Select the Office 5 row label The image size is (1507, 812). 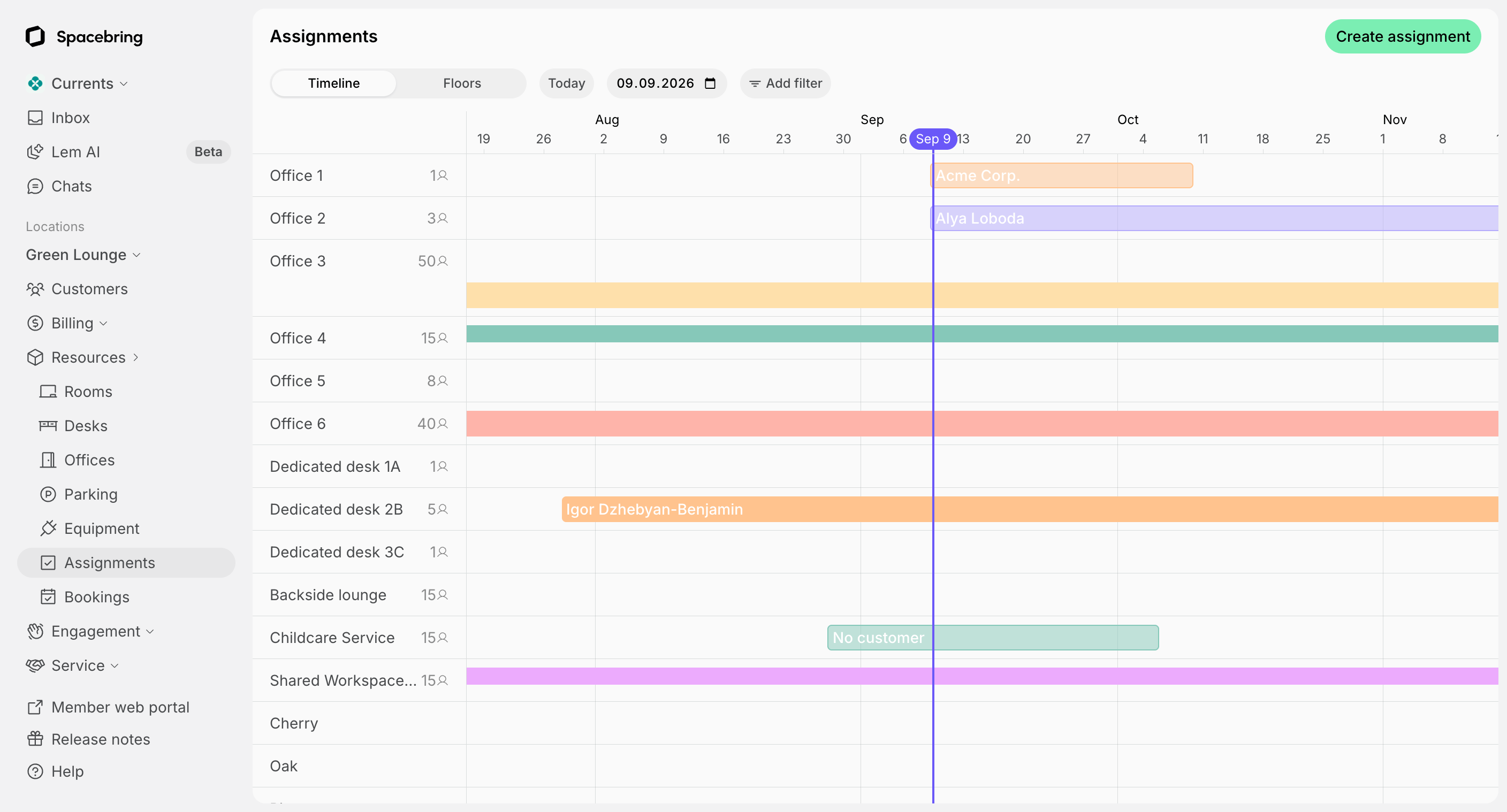tap(297, 380)
